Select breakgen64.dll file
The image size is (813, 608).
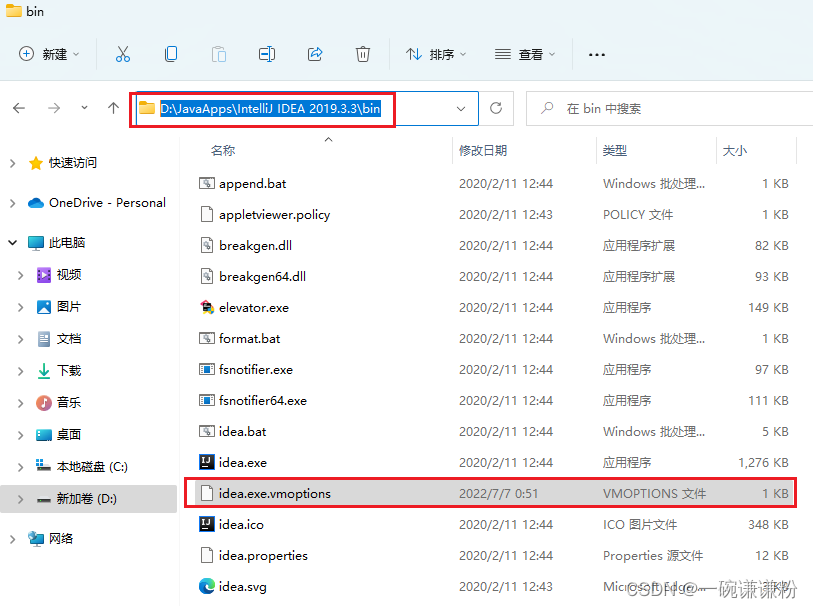262,276
